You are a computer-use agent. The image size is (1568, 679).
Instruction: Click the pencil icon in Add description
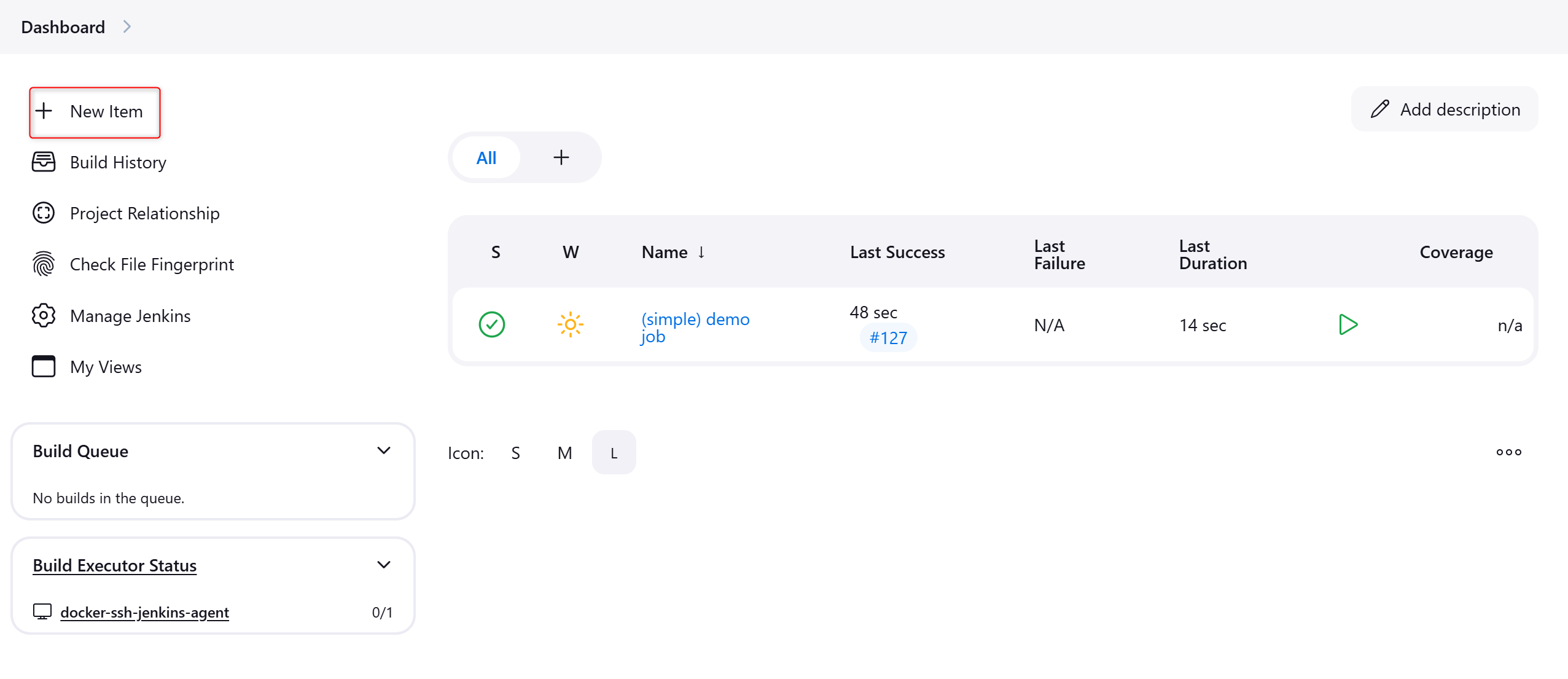pyautogui.click(x=1380, y=109)
